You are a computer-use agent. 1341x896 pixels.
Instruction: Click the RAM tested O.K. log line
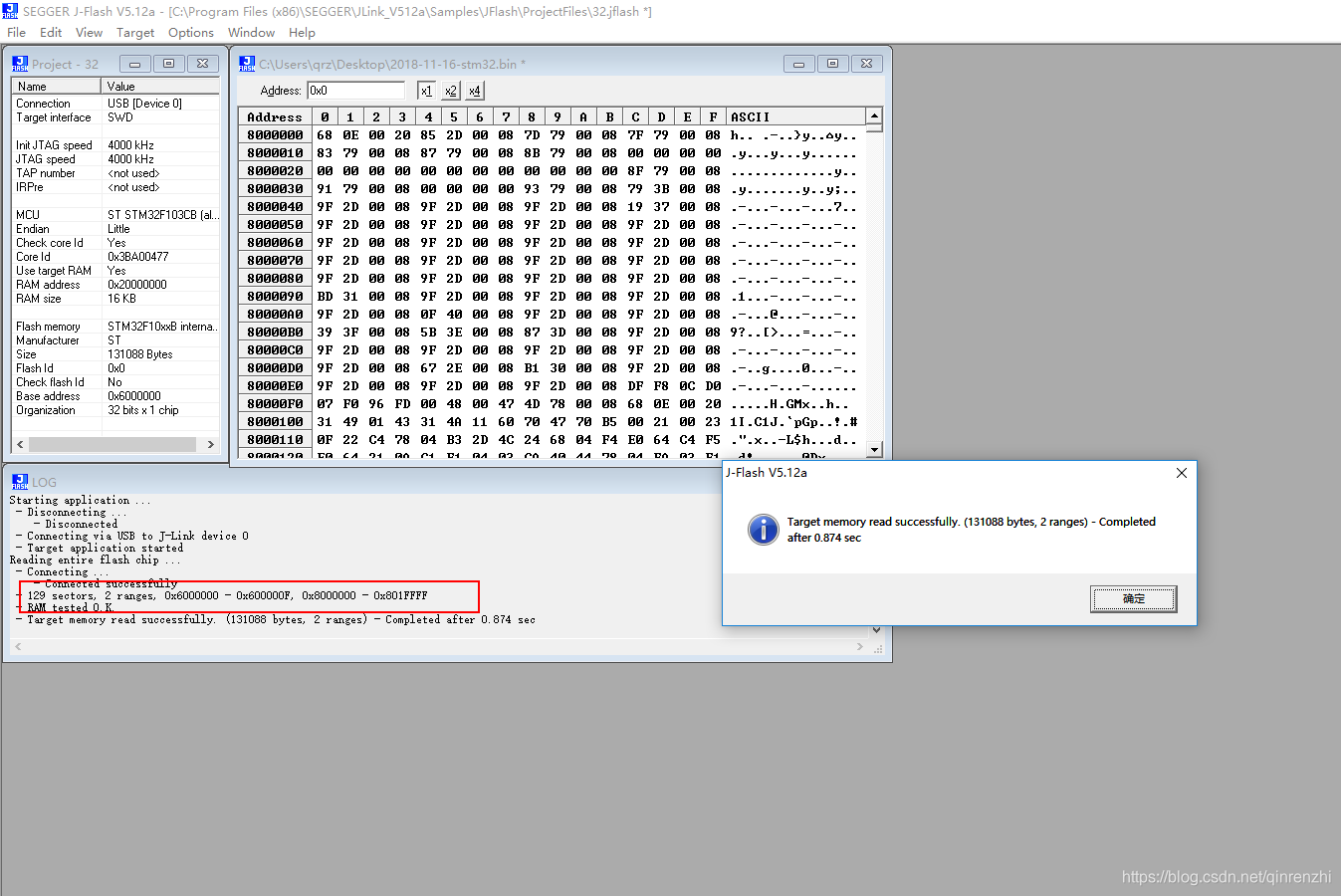[x=70, y=607]
